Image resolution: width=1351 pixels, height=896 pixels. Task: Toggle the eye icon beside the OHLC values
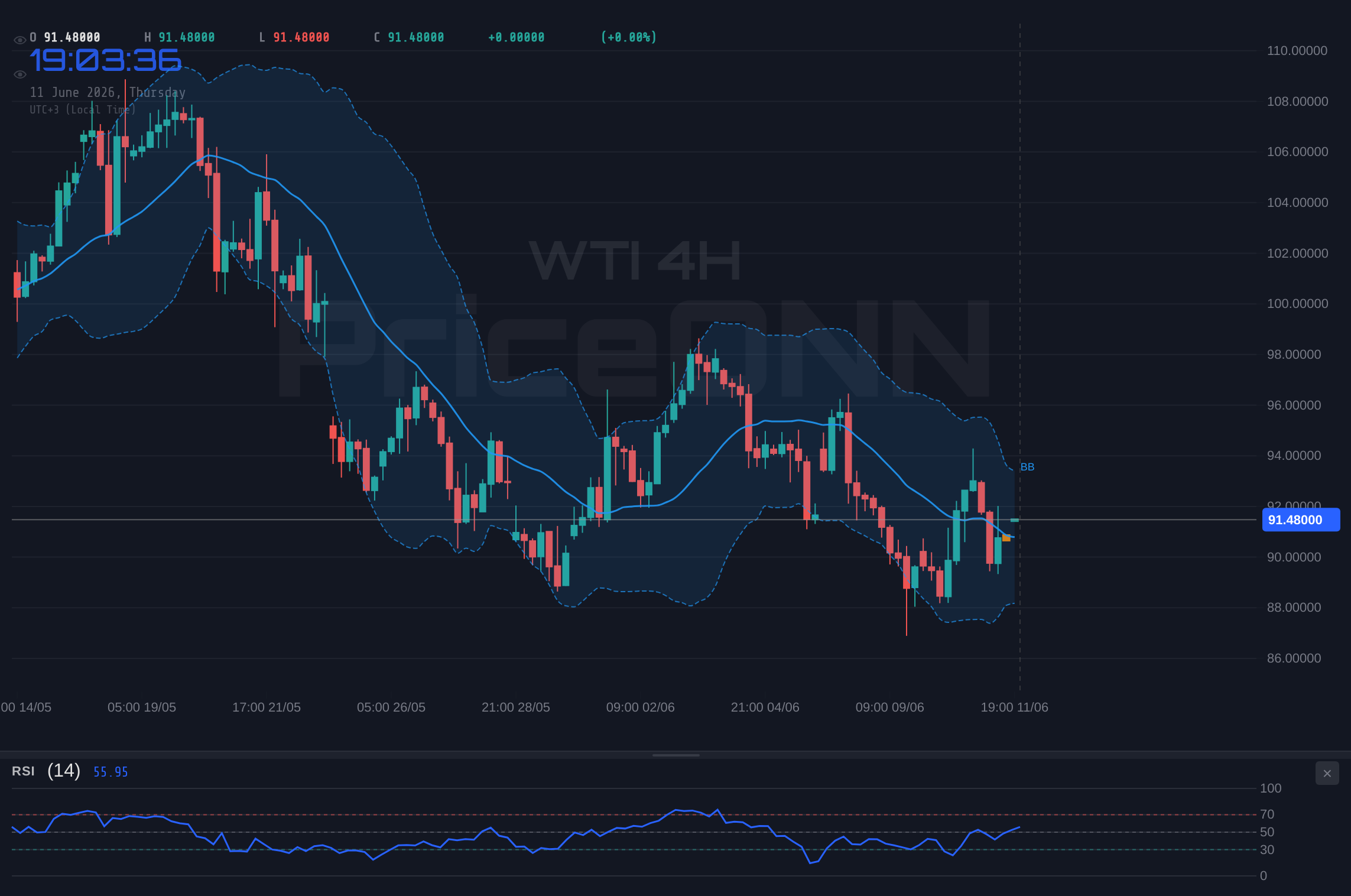tap(20, 40)
